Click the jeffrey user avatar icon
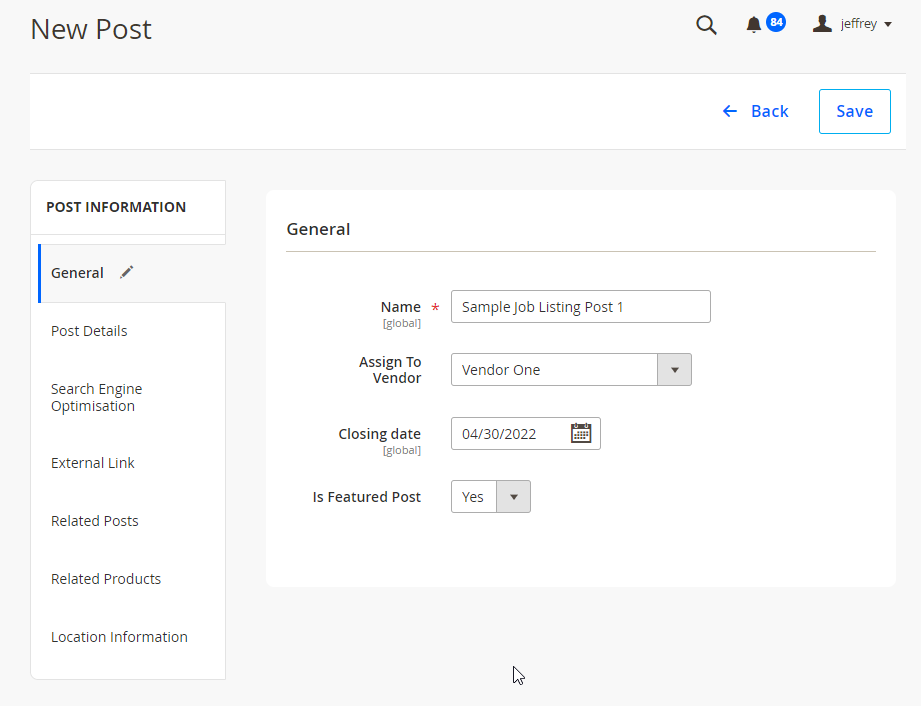921x706 pixels. tap(822, 24)
